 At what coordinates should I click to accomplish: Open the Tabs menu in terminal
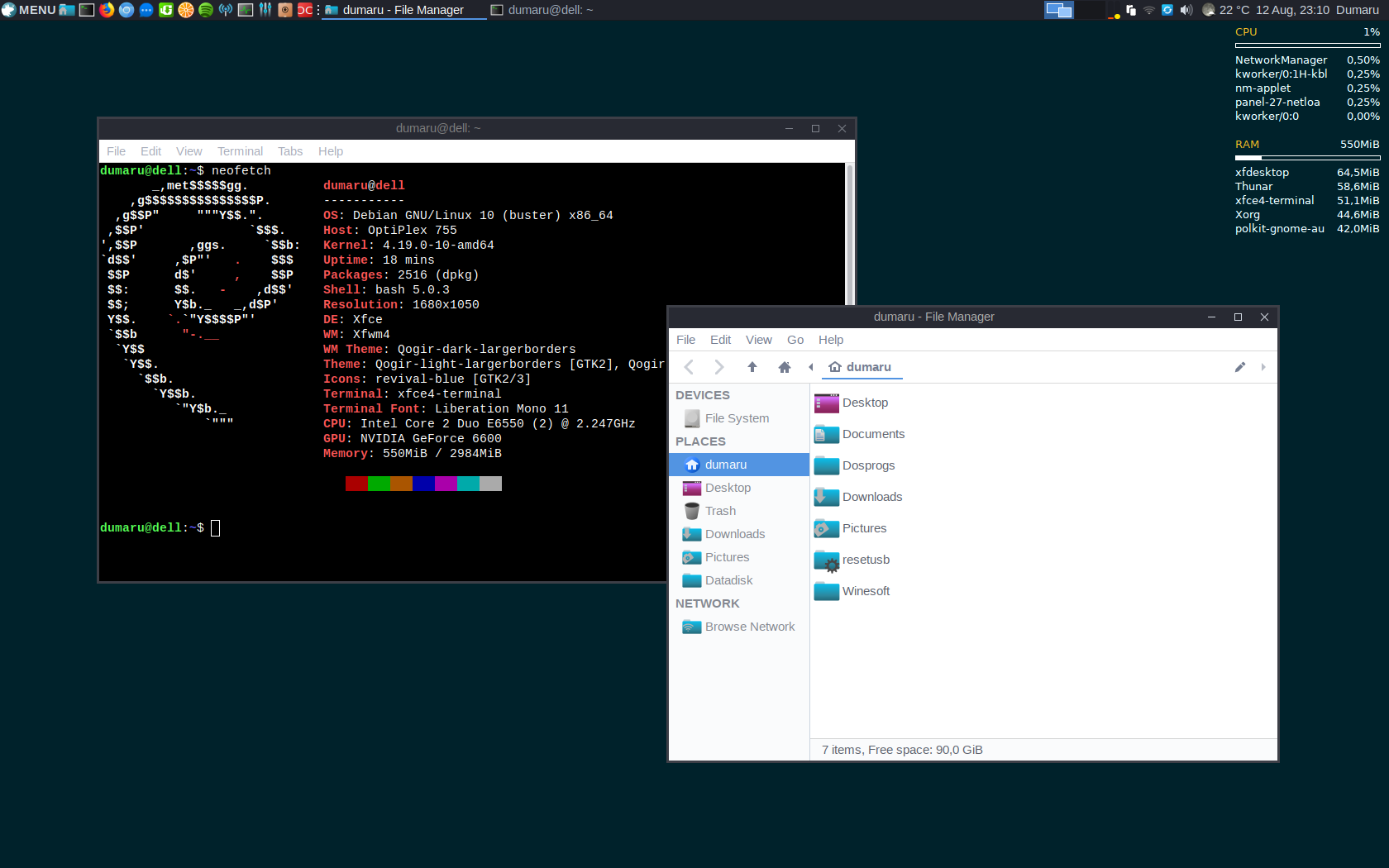click(289, 151)
